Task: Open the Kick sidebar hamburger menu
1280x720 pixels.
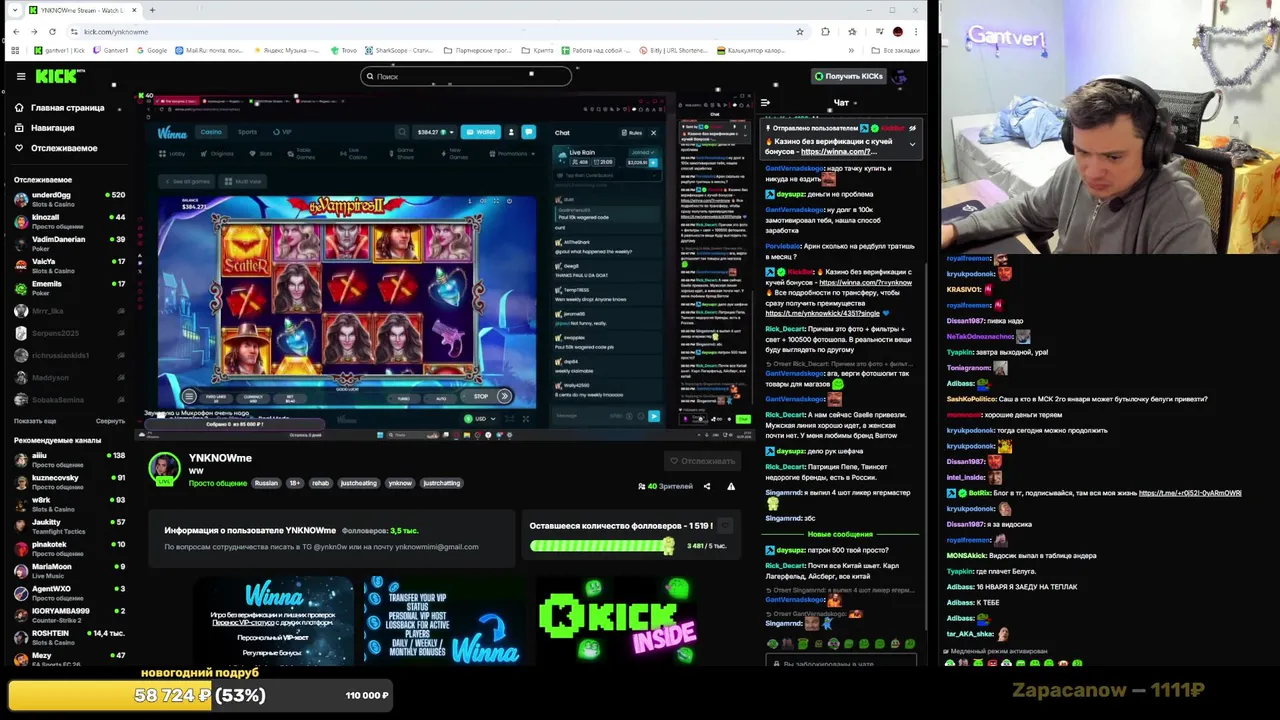Action: [x=20, y=76]
